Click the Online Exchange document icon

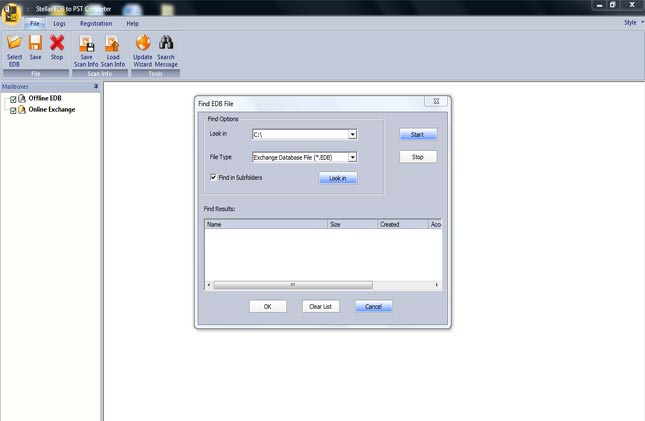pos(22,109)
